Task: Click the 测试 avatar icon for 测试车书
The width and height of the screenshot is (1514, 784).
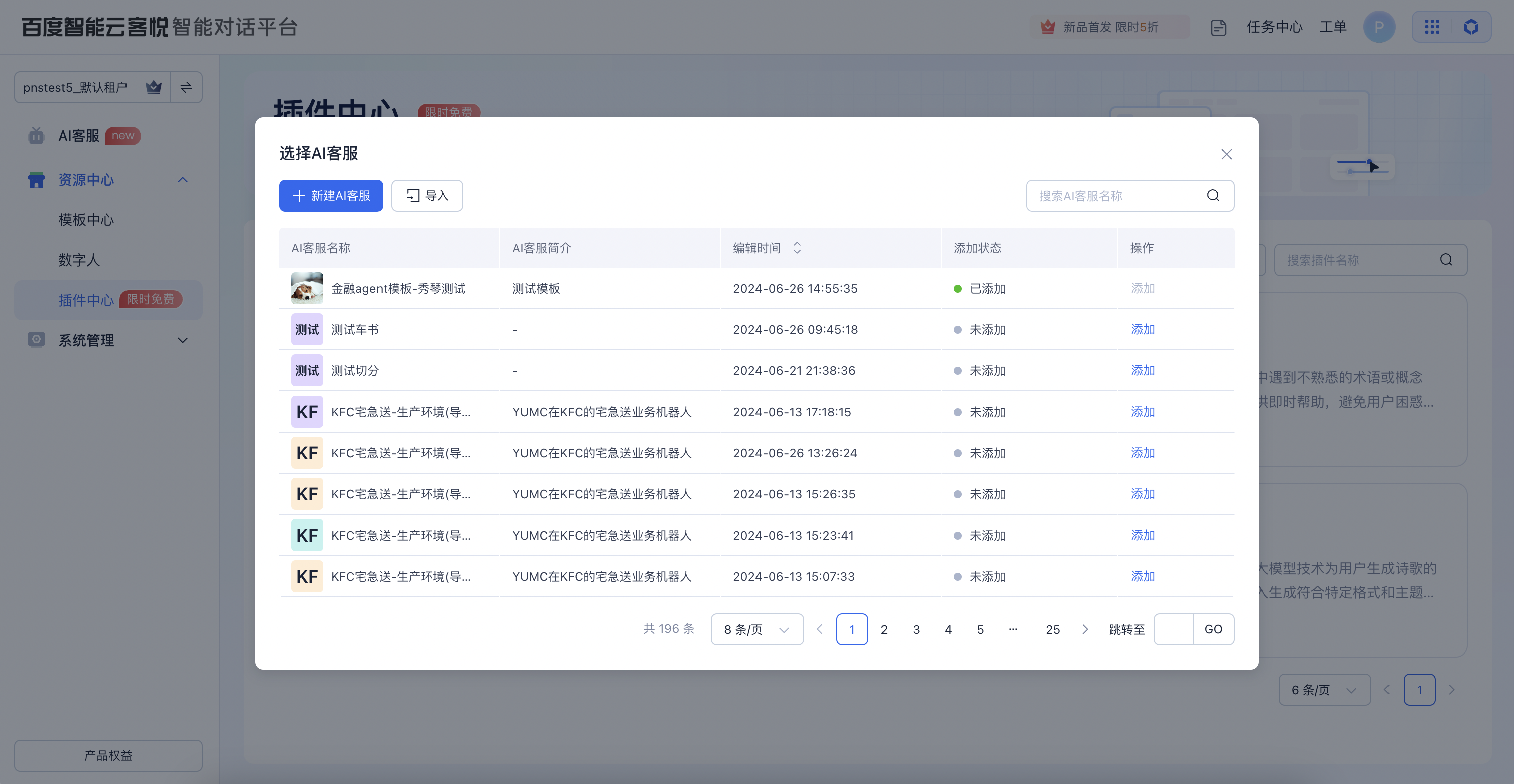Action: point(307,329)
